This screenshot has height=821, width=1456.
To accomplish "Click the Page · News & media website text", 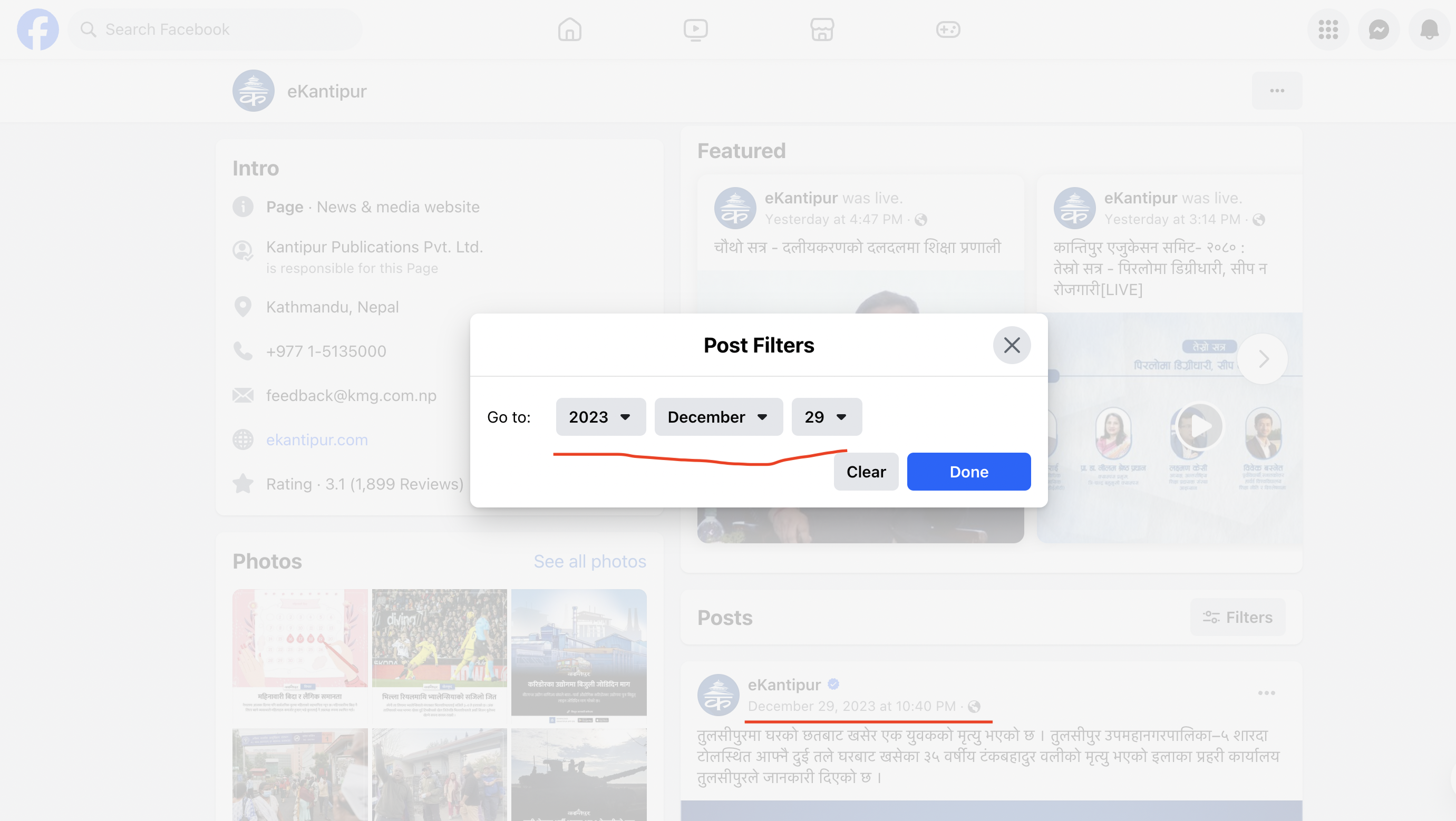I will point(373,207).
